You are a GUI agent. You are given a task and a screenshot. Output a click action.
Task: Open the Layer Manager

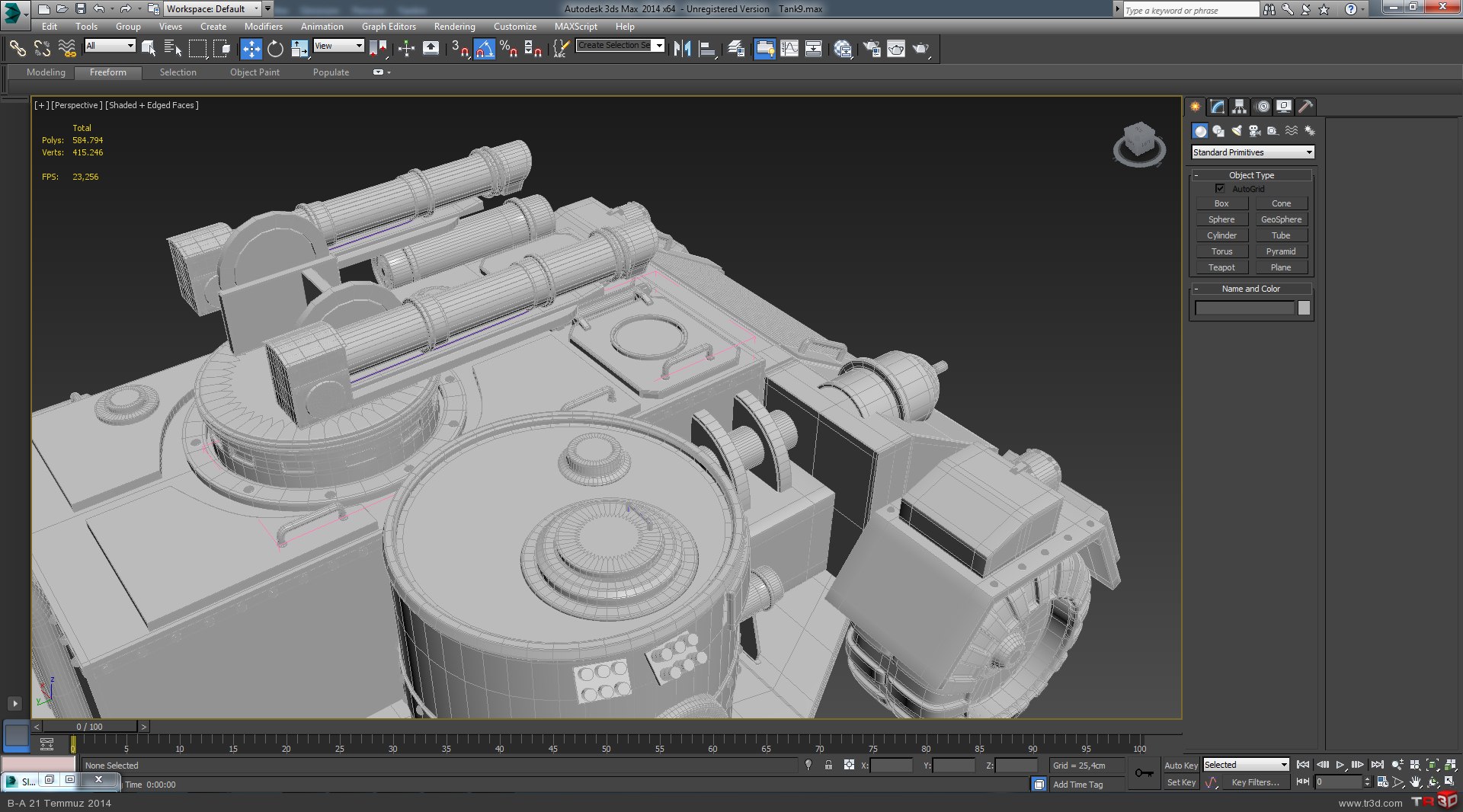point(736,49)
